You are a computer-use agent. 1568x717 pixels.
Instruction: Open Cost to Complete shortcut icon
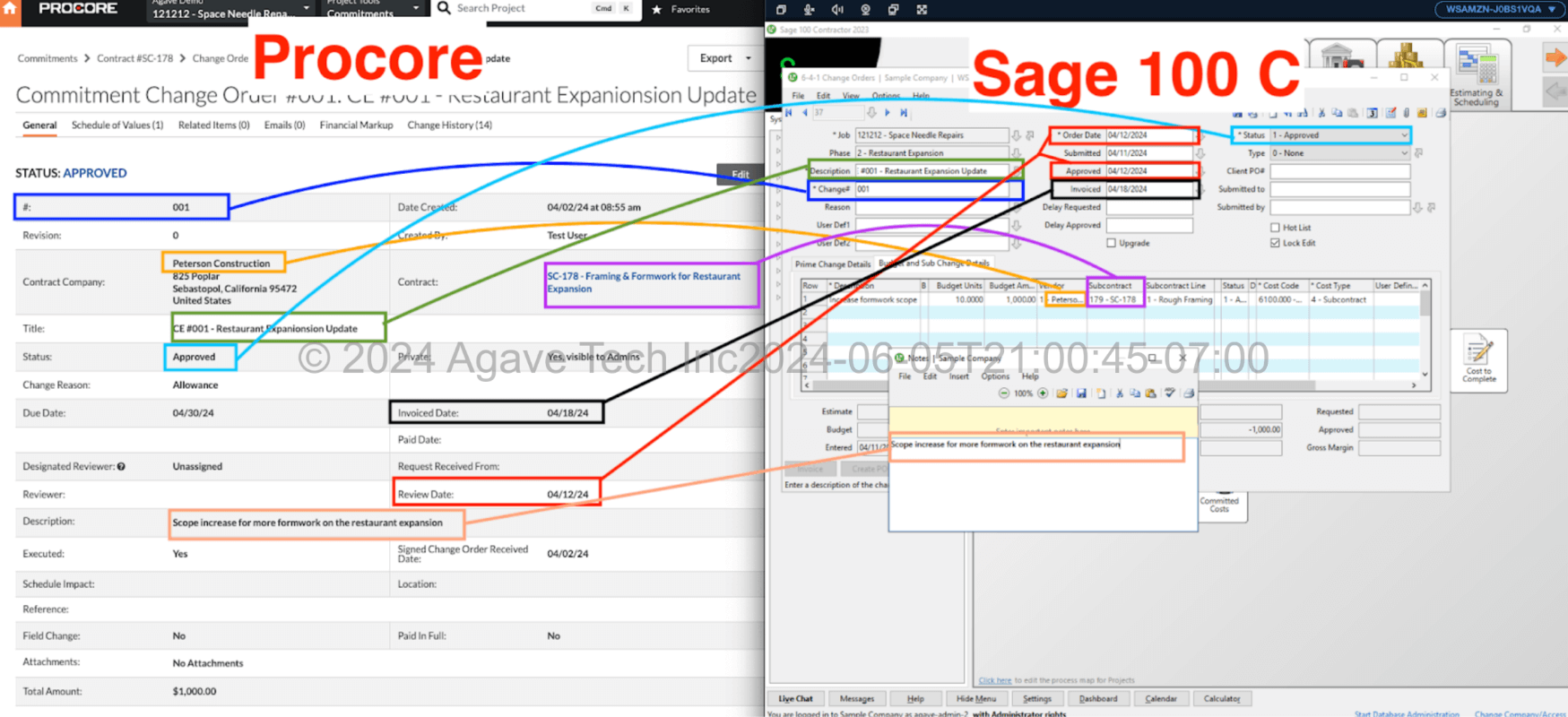[1478, 359]
